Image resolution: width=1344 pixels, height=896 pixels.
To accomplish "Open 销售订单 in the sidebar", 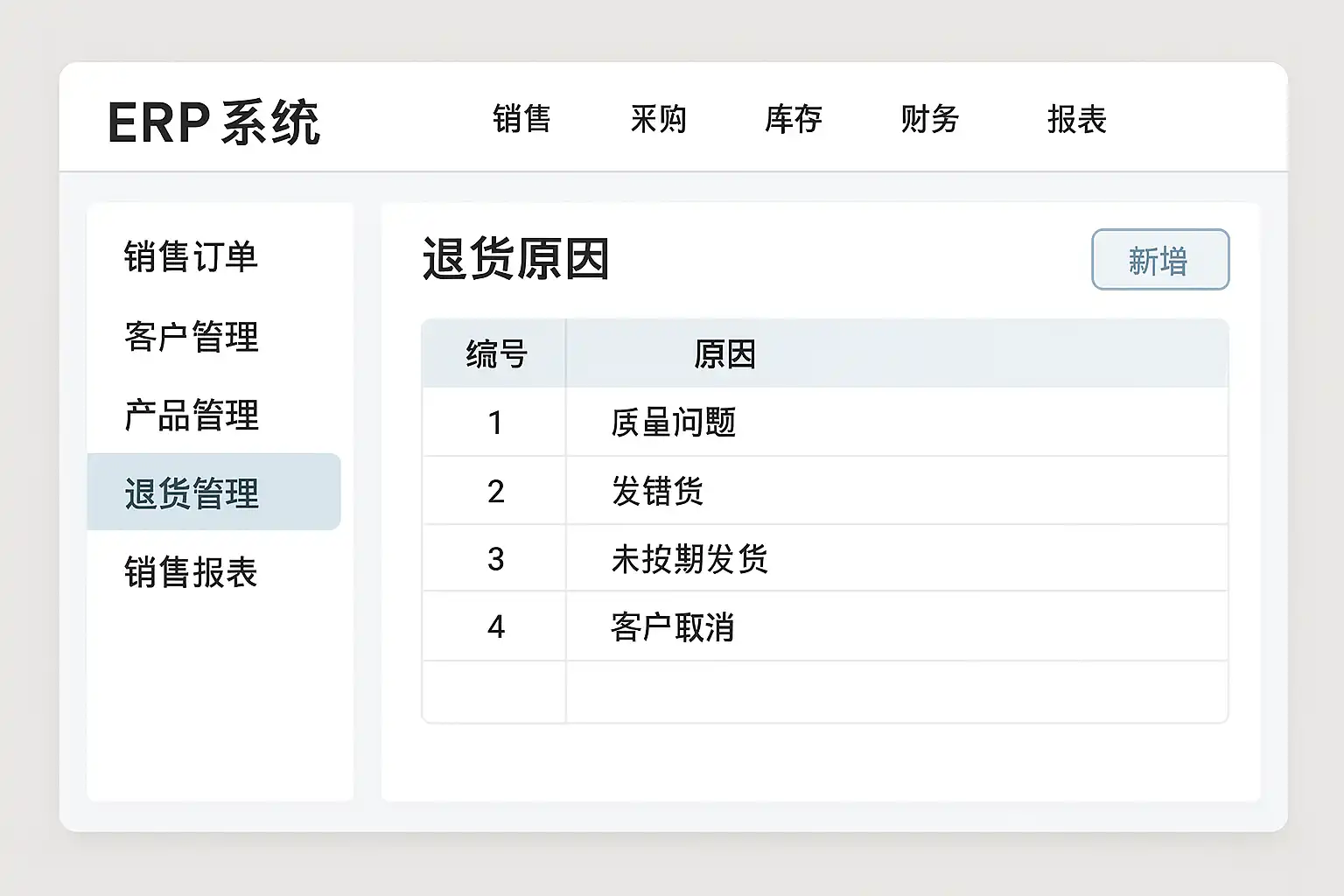I will click(x=191, y=257).
